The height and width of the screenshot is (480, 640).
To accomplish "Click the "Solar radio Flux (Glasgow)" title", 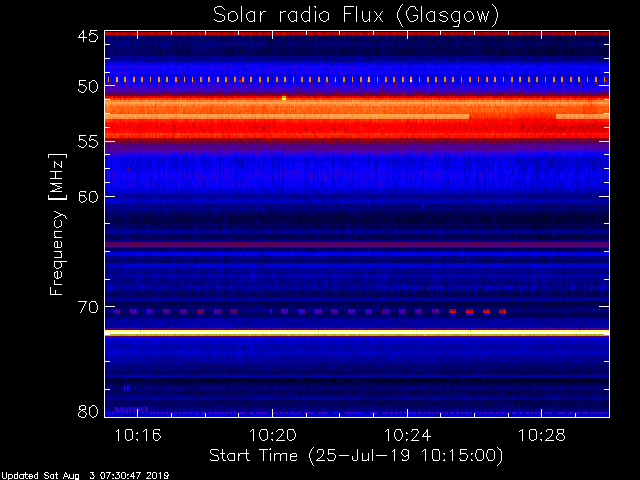I will 356,16.
